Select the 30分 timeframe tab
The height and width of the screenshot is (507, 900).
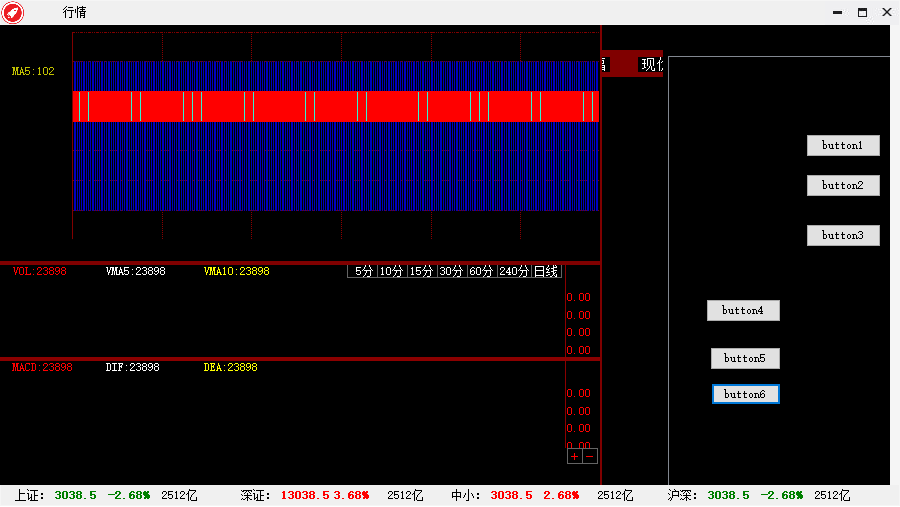(452, 272)
